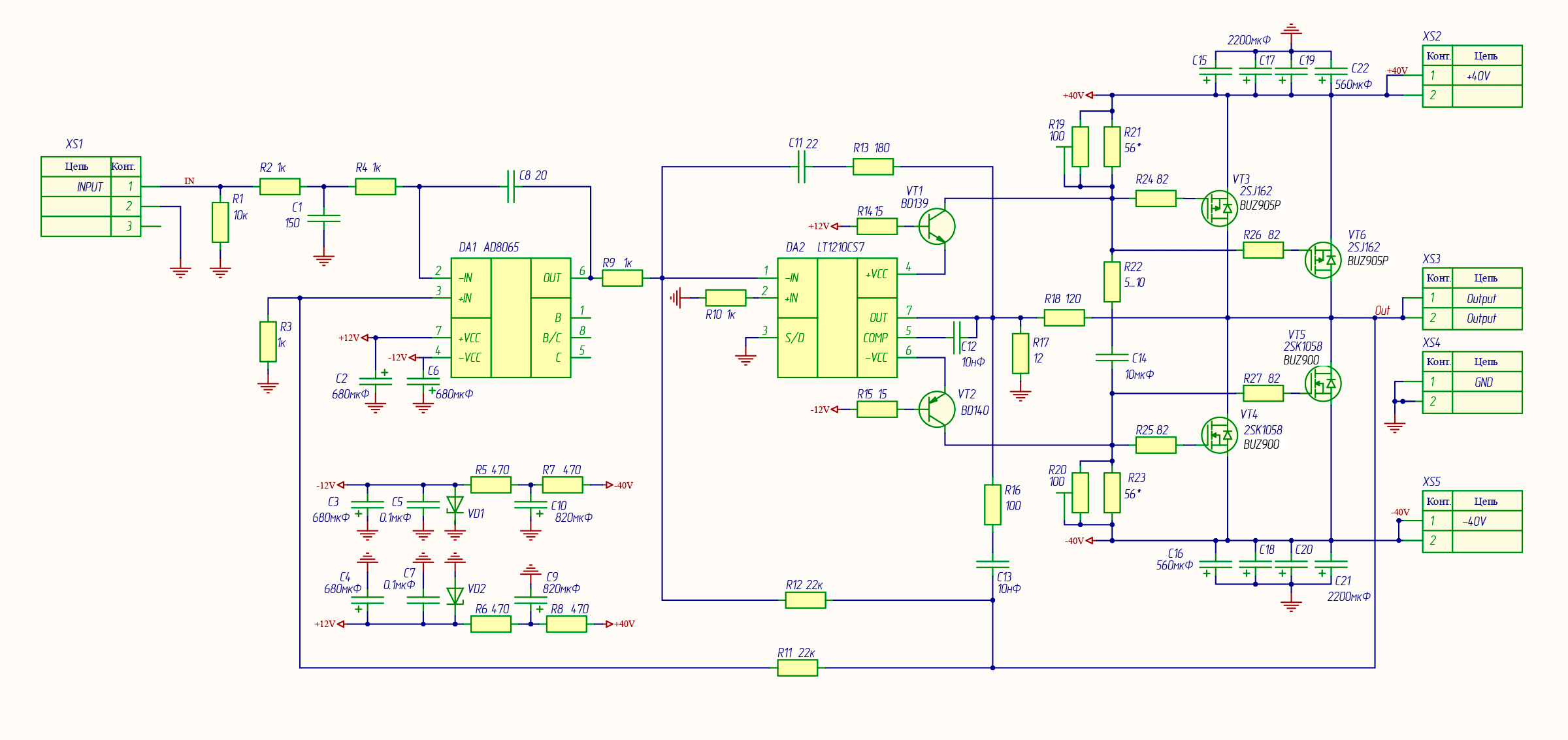Viewport: 1568px width, 740px height.
Task: Select the red Out net label
Action: coord(1382,310)
